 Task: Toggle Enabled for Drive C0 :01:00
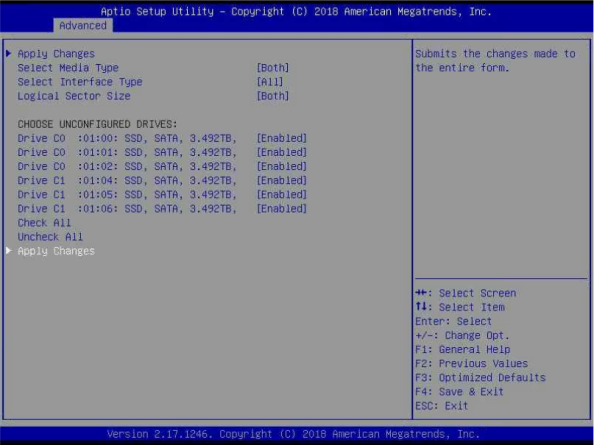(x=281, y=138)
